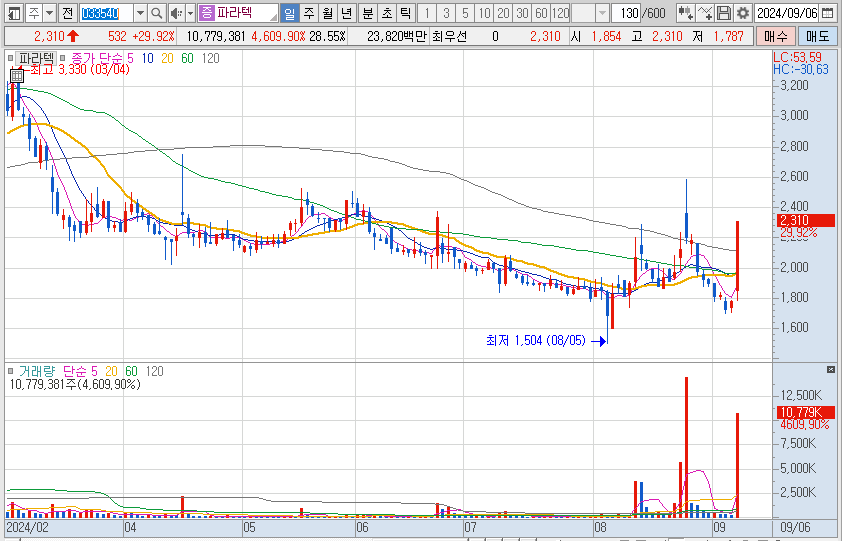Image resolution: width=842 pixels, height=541 pixels.
Task: Open chart settings gear icon
Action: point(743,13)
